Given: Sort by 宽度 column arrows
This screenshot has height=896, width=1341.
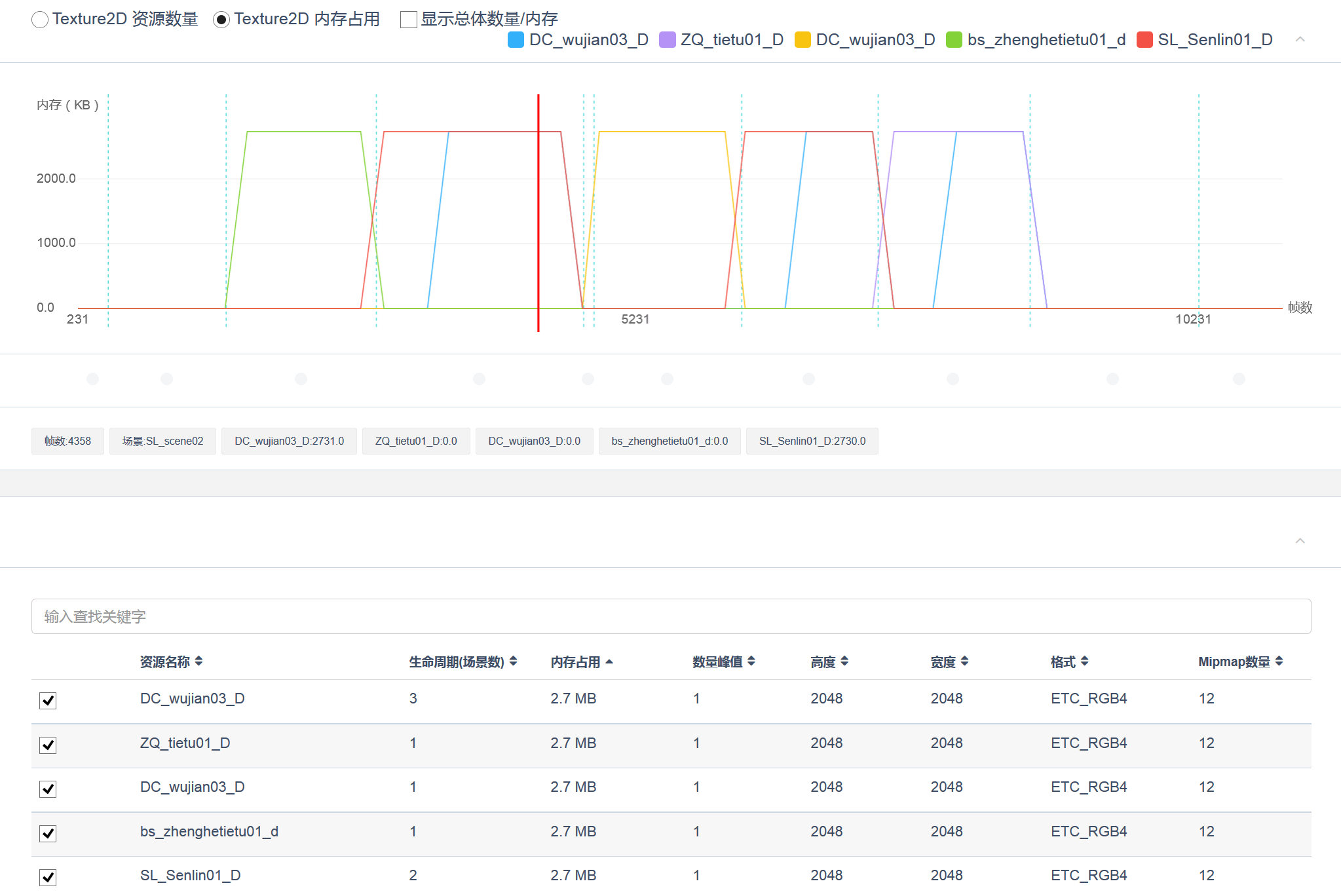Looking at the screenshot, I should coord(964,662).
